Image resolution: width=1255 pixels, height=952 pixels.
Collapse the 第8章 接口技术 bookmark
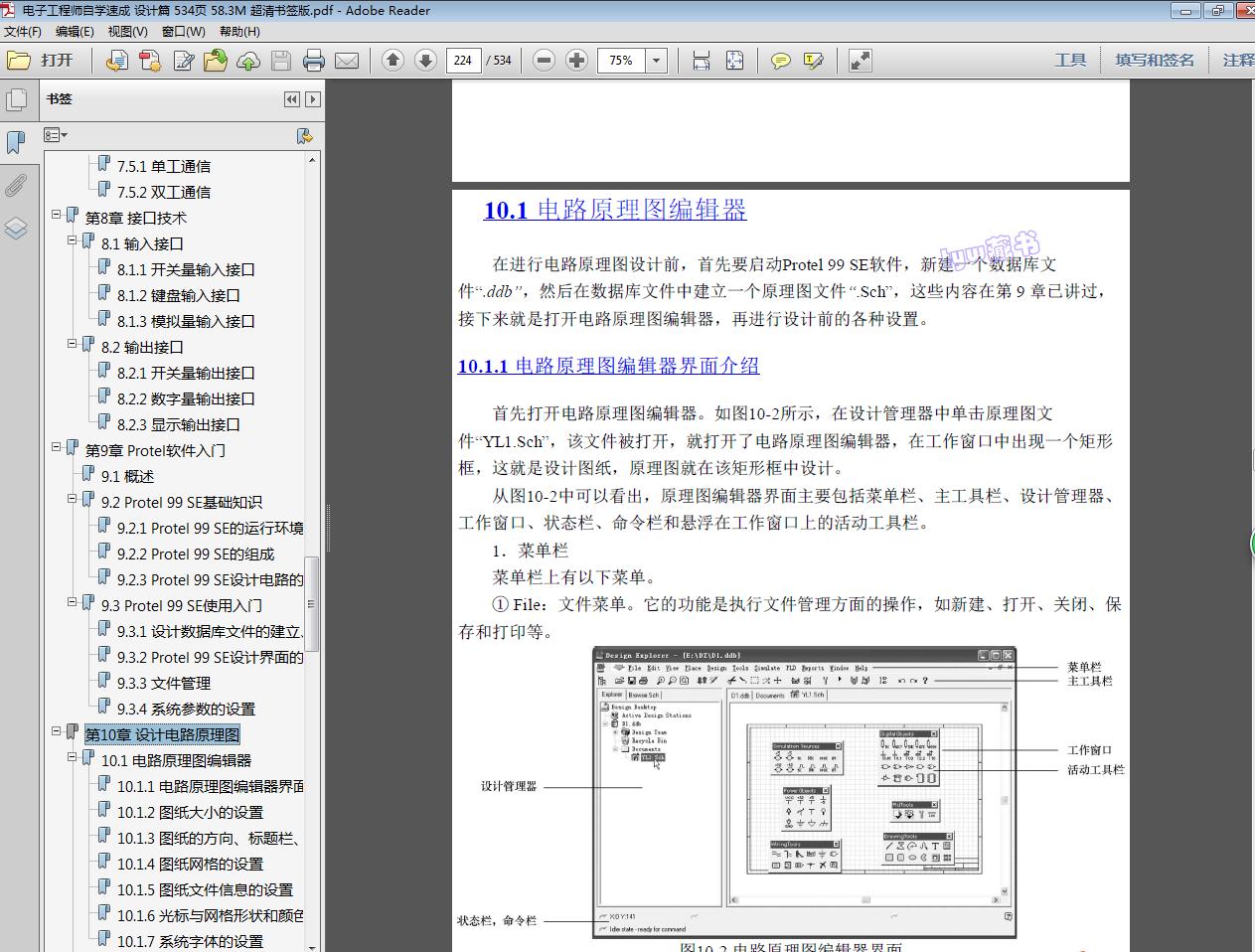point(57,215)
